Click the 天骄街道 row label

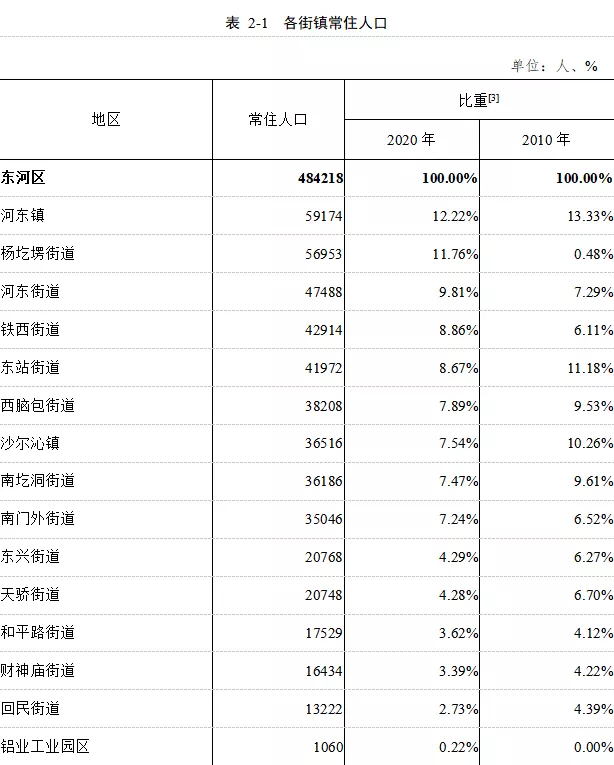[x=30, y=595]
